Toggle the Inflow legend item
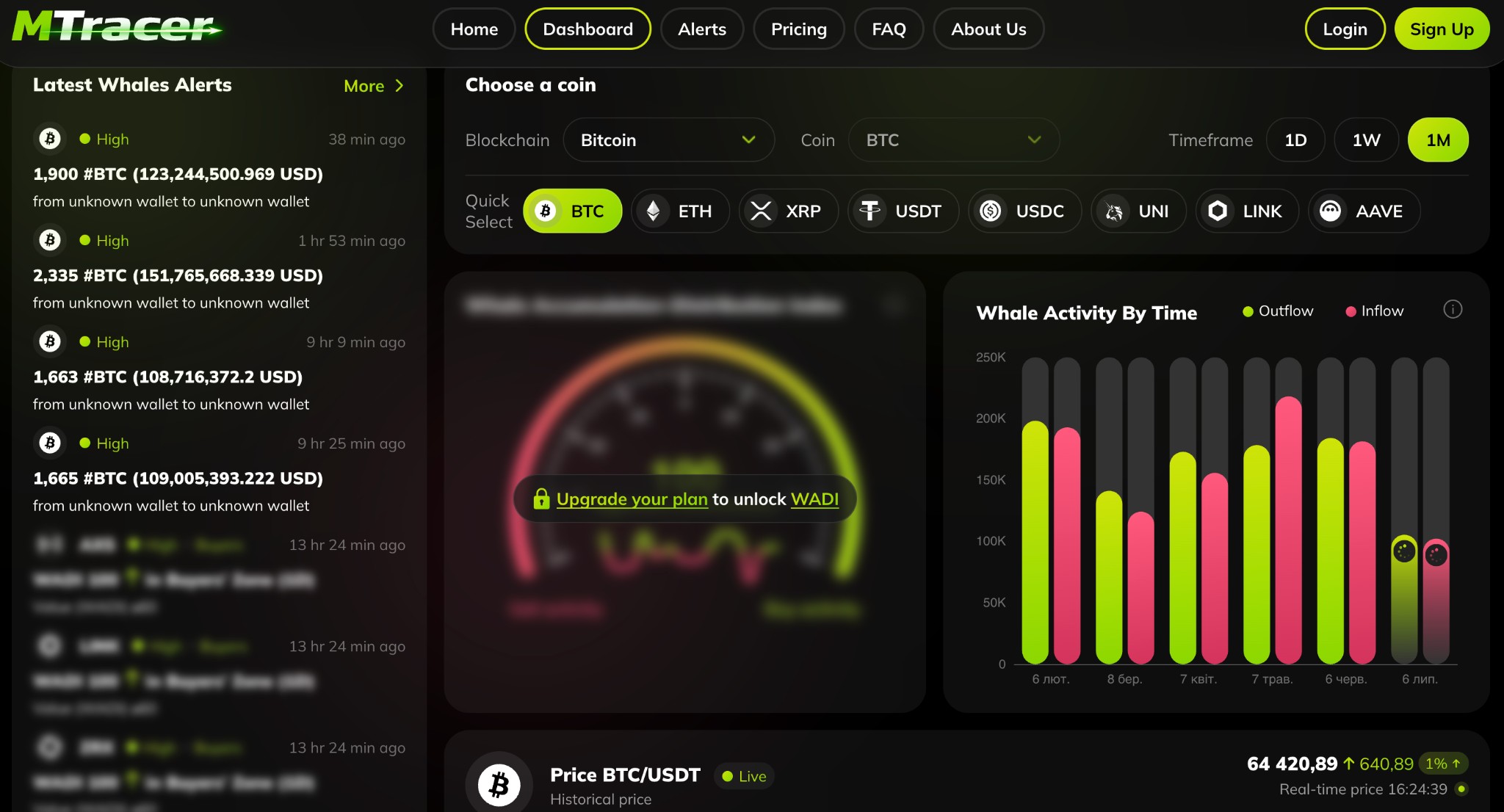This screenshot has height=812, width=1504. [1375, 311]
